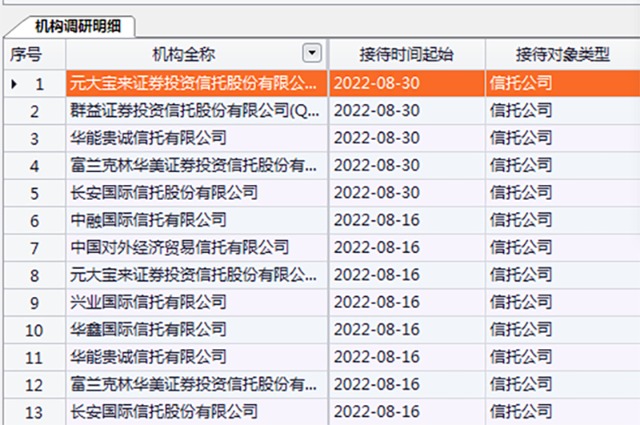This screenshot has height=425, width=640.
Task: Click the date 2022-08-16 in row 9
Action: (x=377, y=302)
